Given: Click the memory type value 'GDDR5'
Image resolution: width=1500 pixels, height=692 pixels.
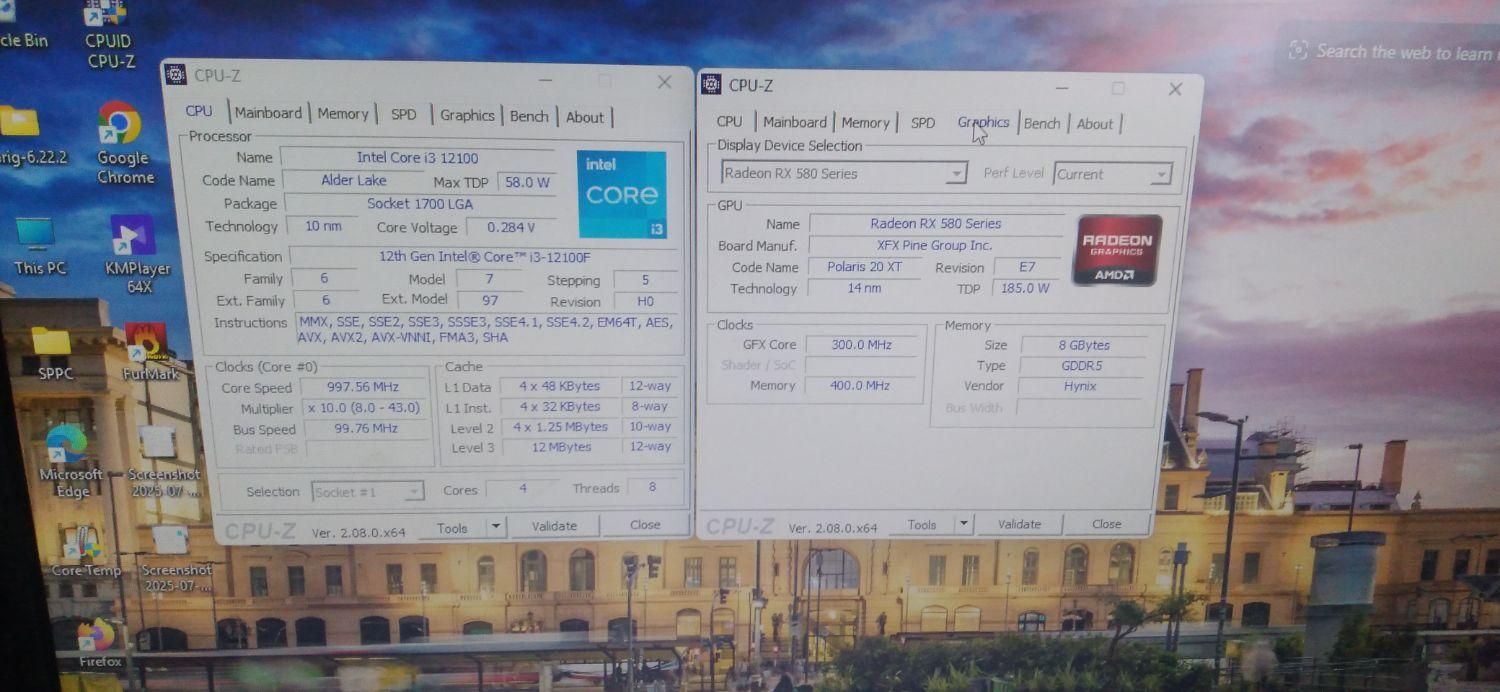Looking at the screenshot, I should pos(1081,366).
